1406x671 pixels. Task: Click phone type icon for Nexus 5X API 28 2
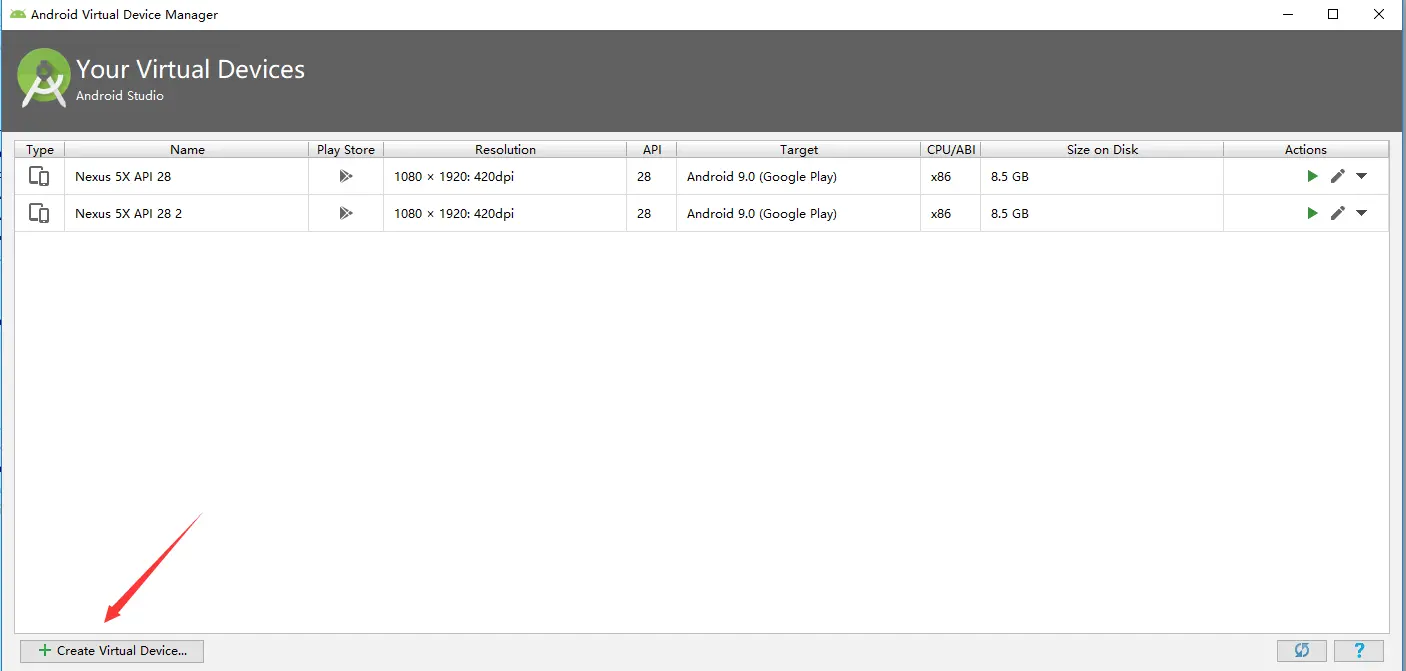(x=39, y=213)
